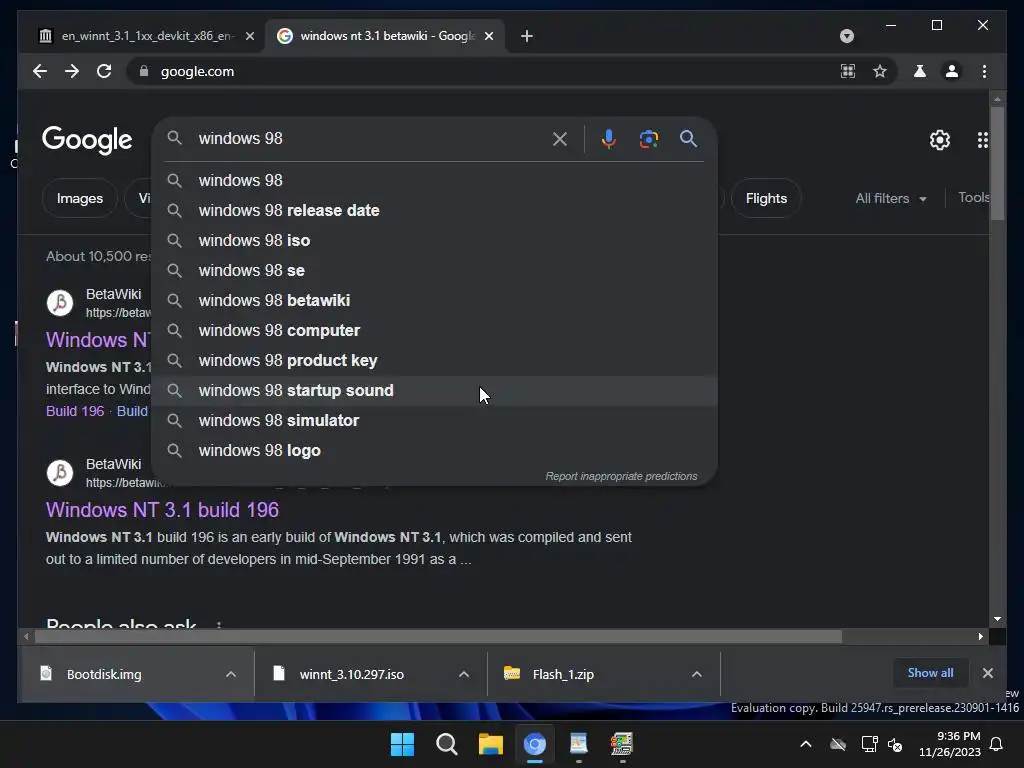Select suggestion 'windows 98 logo'
Image resolution: width=1024 pixels, height=768 pixels.
pyautogui.click(x=434, y=451)
